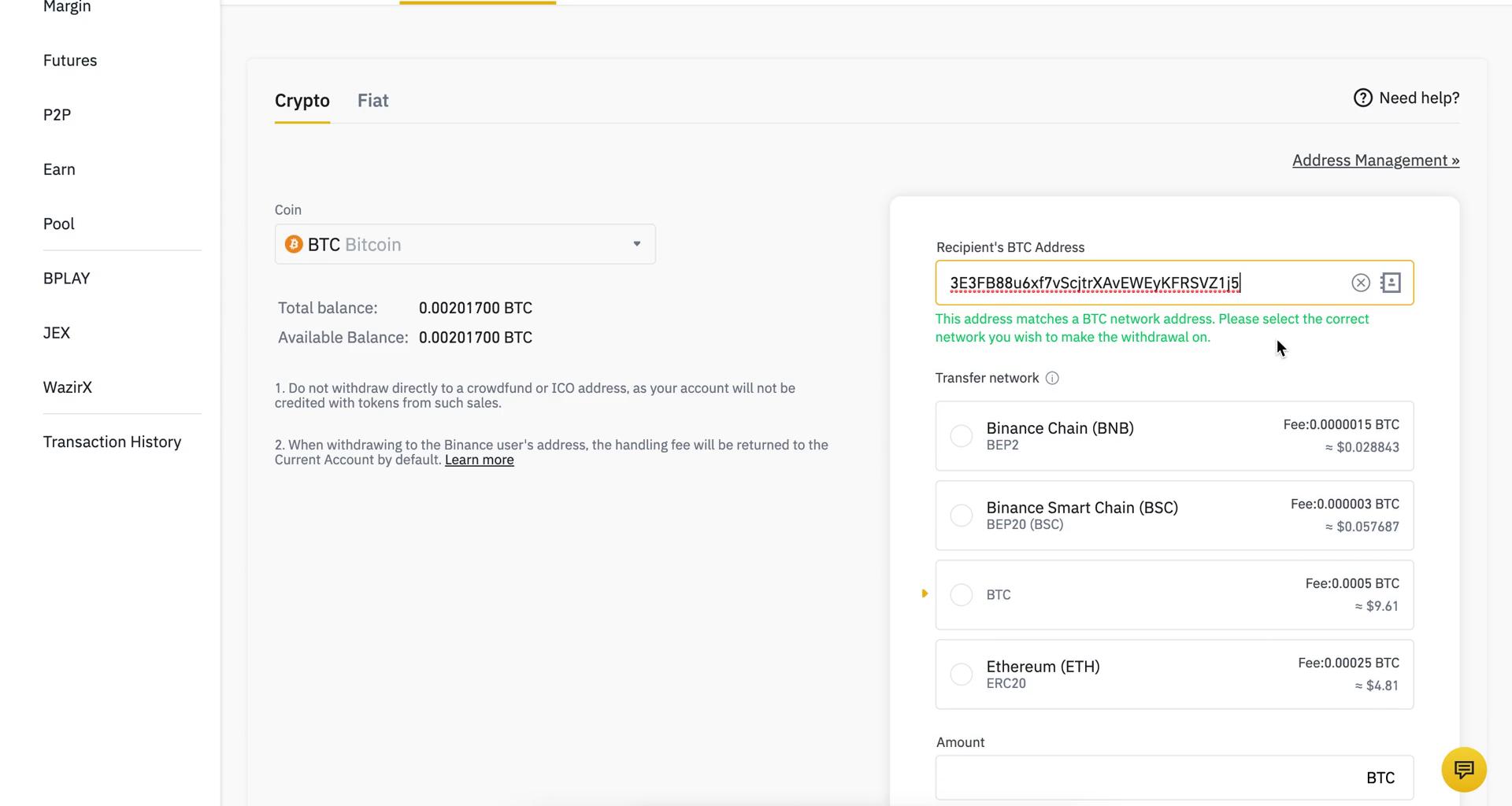Click the Total balance value 0.00201700 BTC
Viewport: 1512px width, 806px height.
476,308
